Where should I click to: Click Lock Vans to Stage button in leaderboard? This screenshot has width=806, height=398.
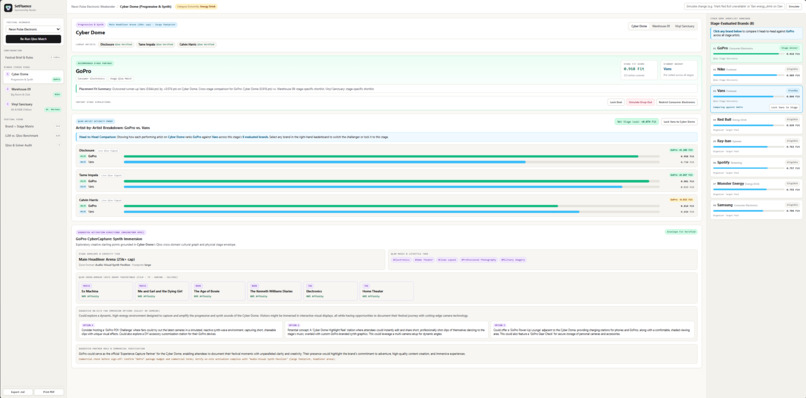[x=784, y=107]
